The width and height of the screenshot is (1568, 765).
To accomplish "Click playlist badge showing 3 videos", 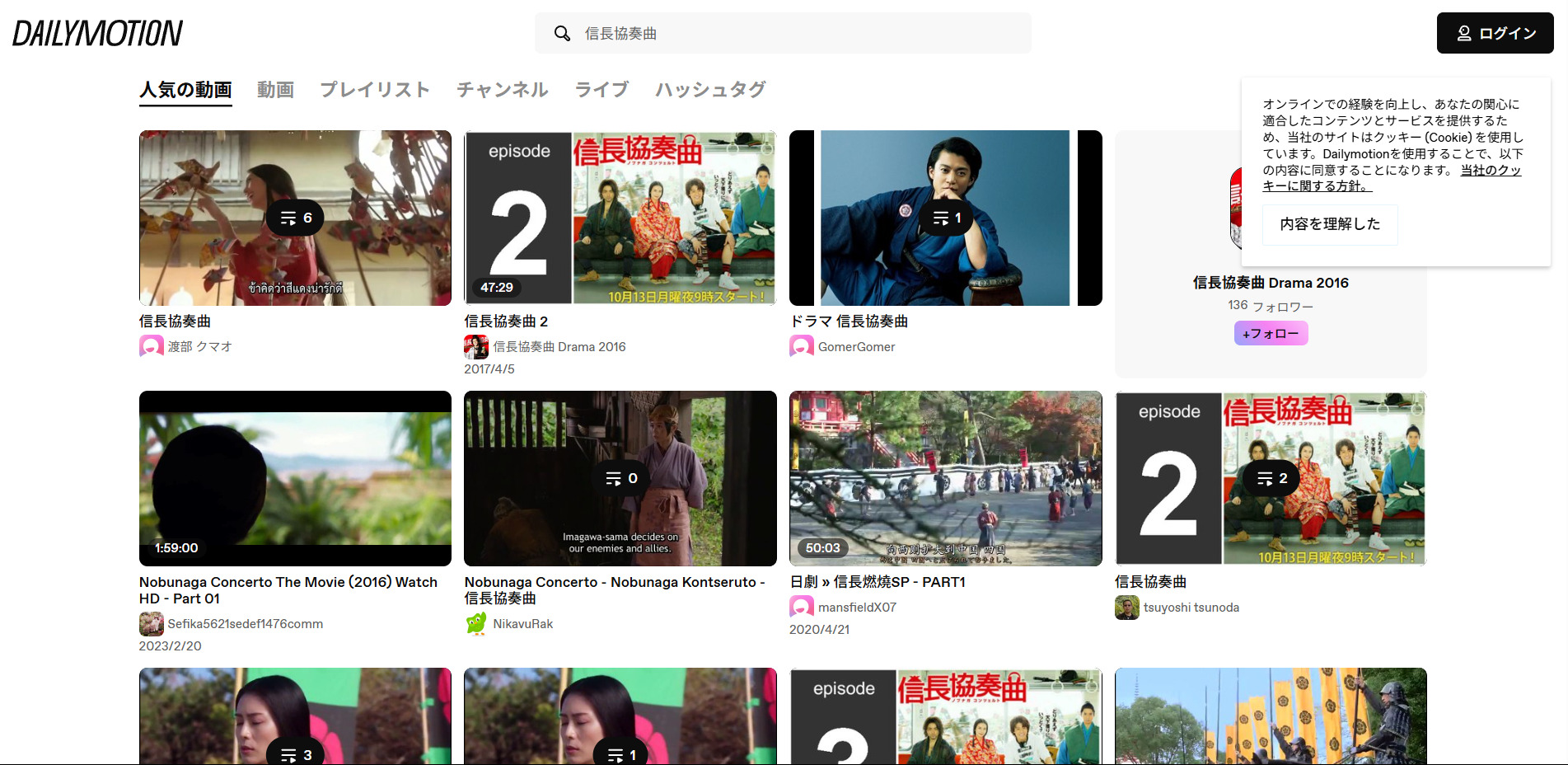I will pos(295,753).
